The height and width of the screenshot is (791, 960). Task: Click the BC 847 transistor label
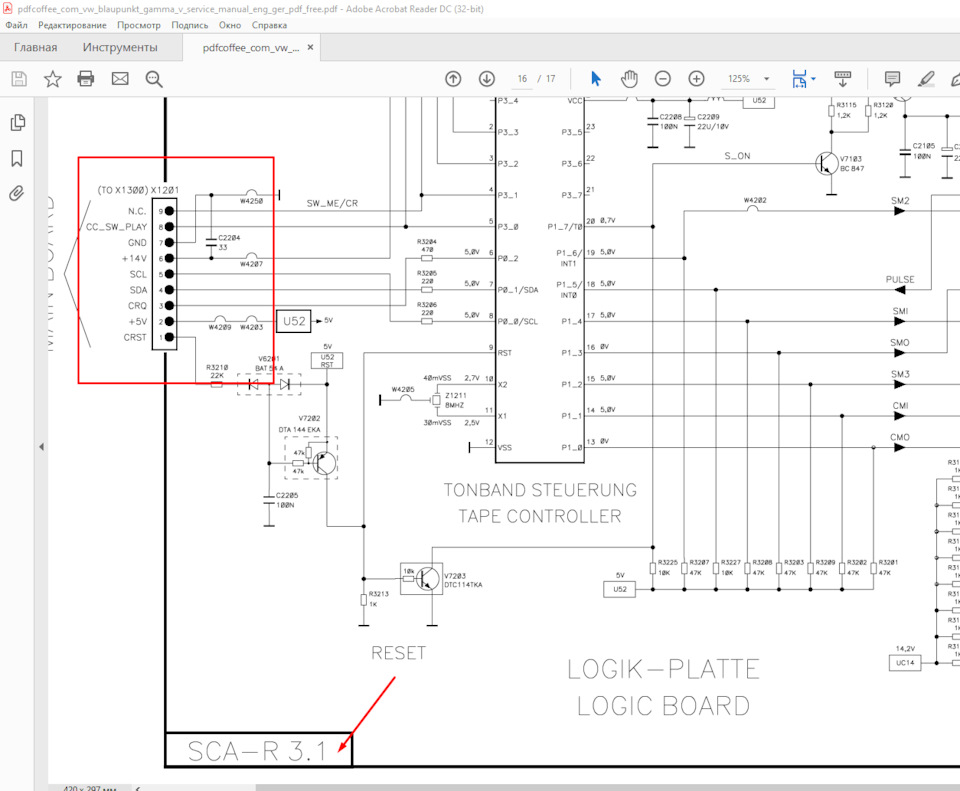click(852, 168)
